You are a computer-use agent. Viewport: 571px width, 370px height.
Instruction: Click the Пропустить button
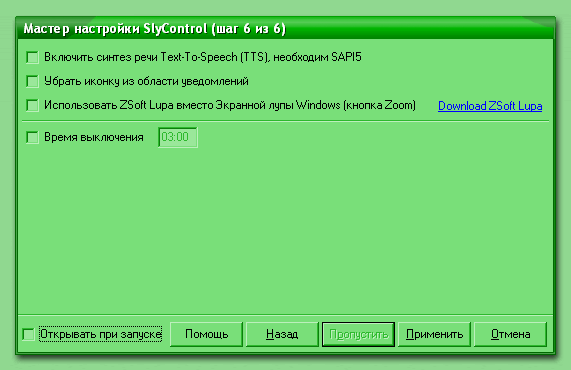click(358, 334)
